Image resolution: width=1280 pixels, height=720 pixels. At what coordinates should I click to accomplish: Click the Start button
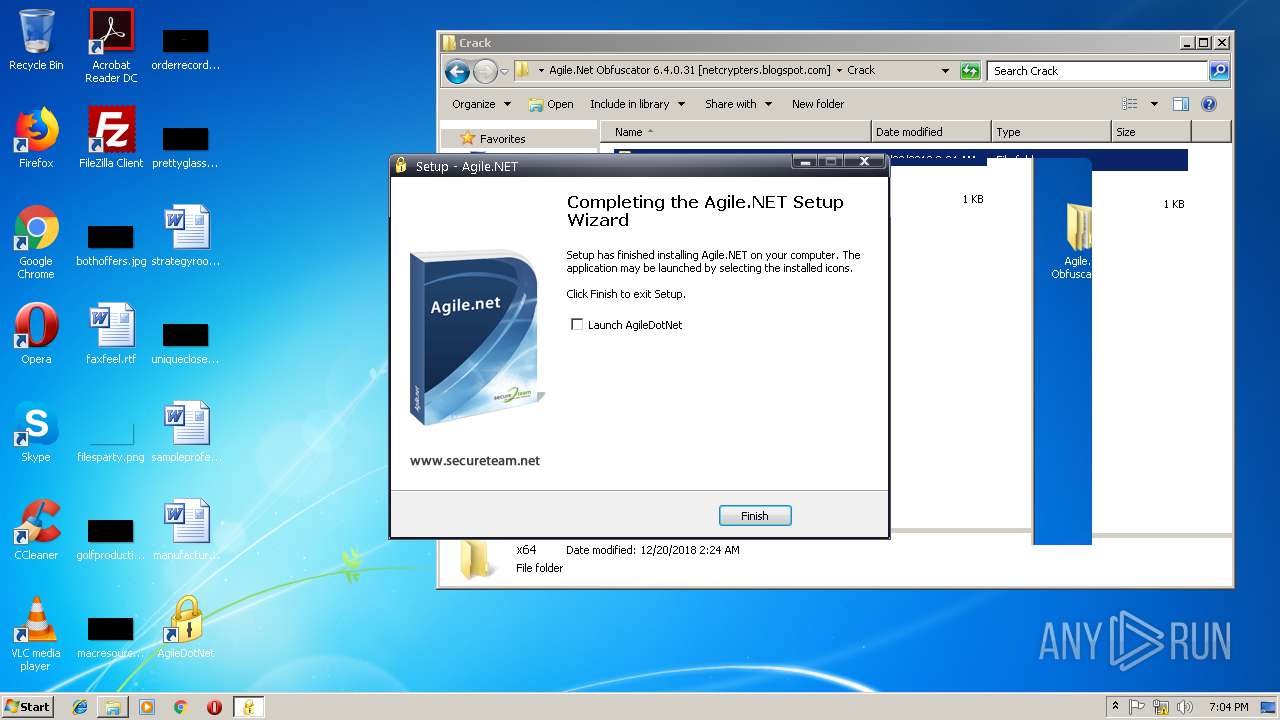point(28,707)
